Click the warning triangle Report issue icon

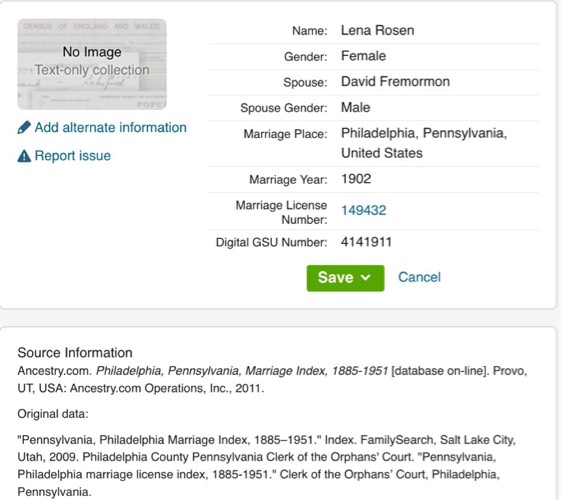(24, 156)
